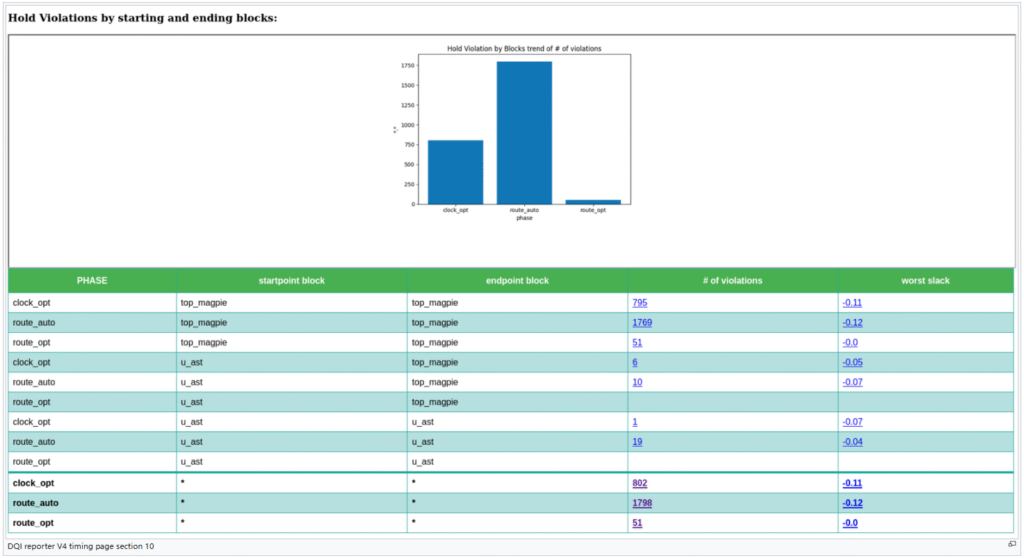Click the '# of violations' column header
Image resolution: width=1024 pixels, height=558 pixels.
[732, 281]
